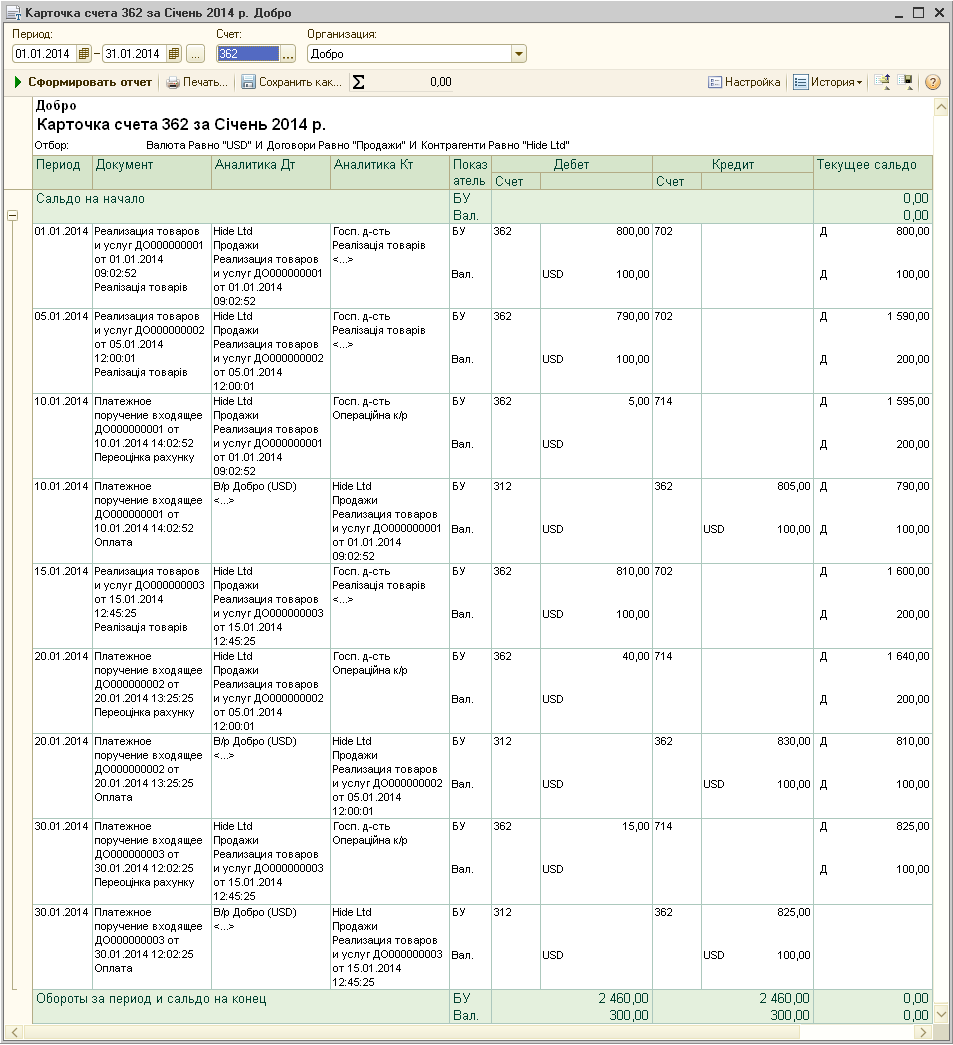Open help via question mark icon
The width and height of the screenshot is (953, 1045).
point(933,82)
